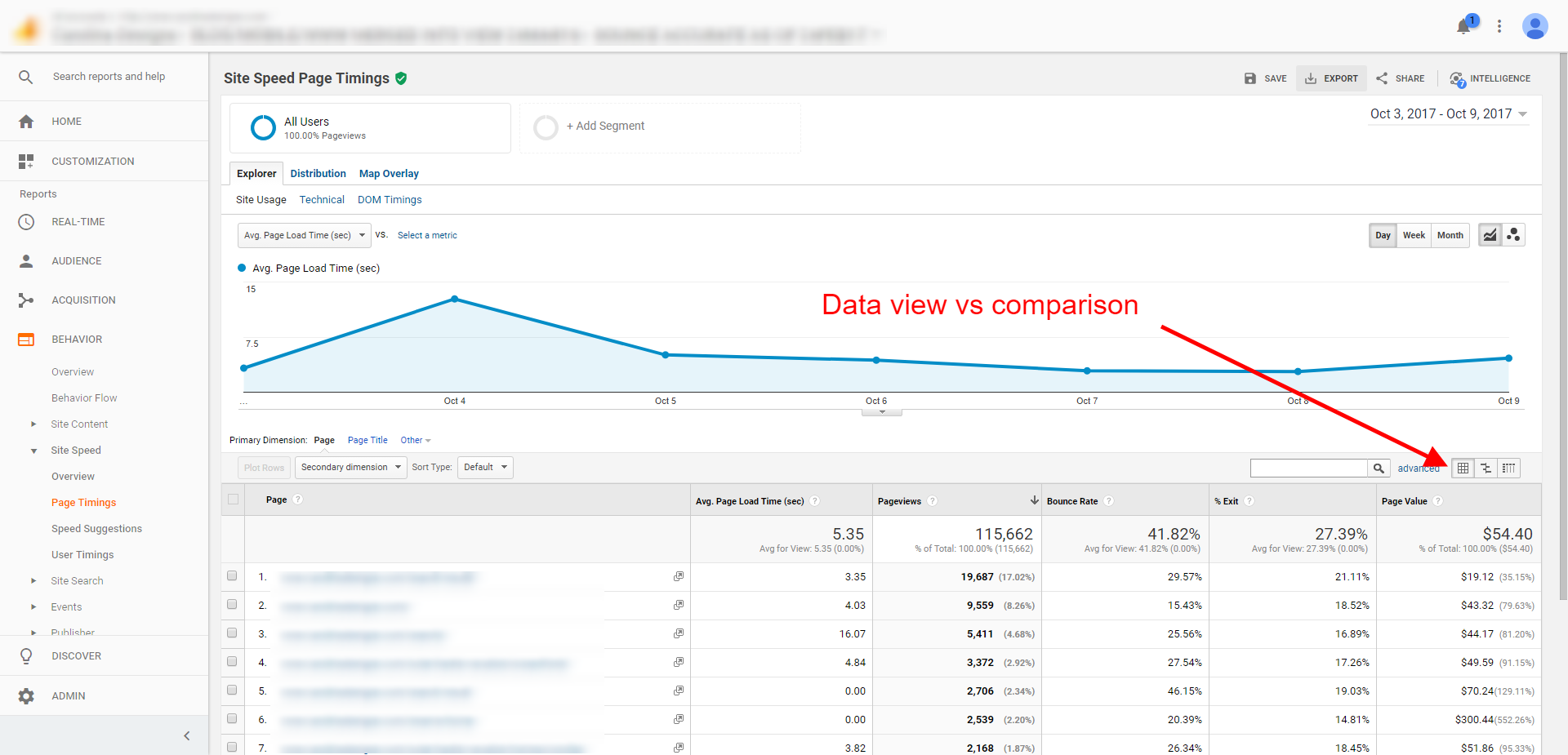1568x755 pixels.
Task: Select the checkbox on row 1
Action: pos(232,576)
